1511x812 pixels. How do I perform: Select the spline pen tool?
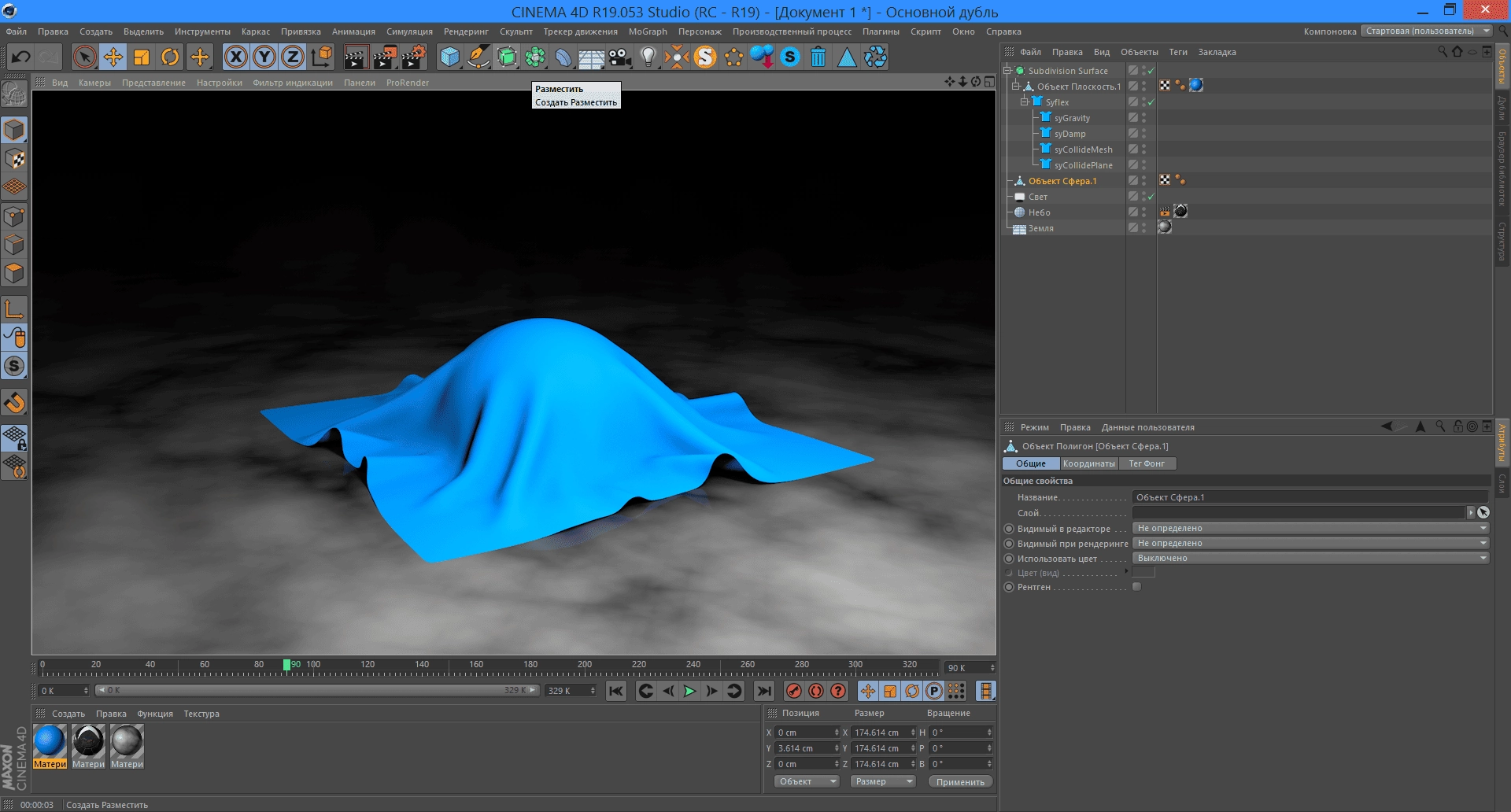coord(478,57)
